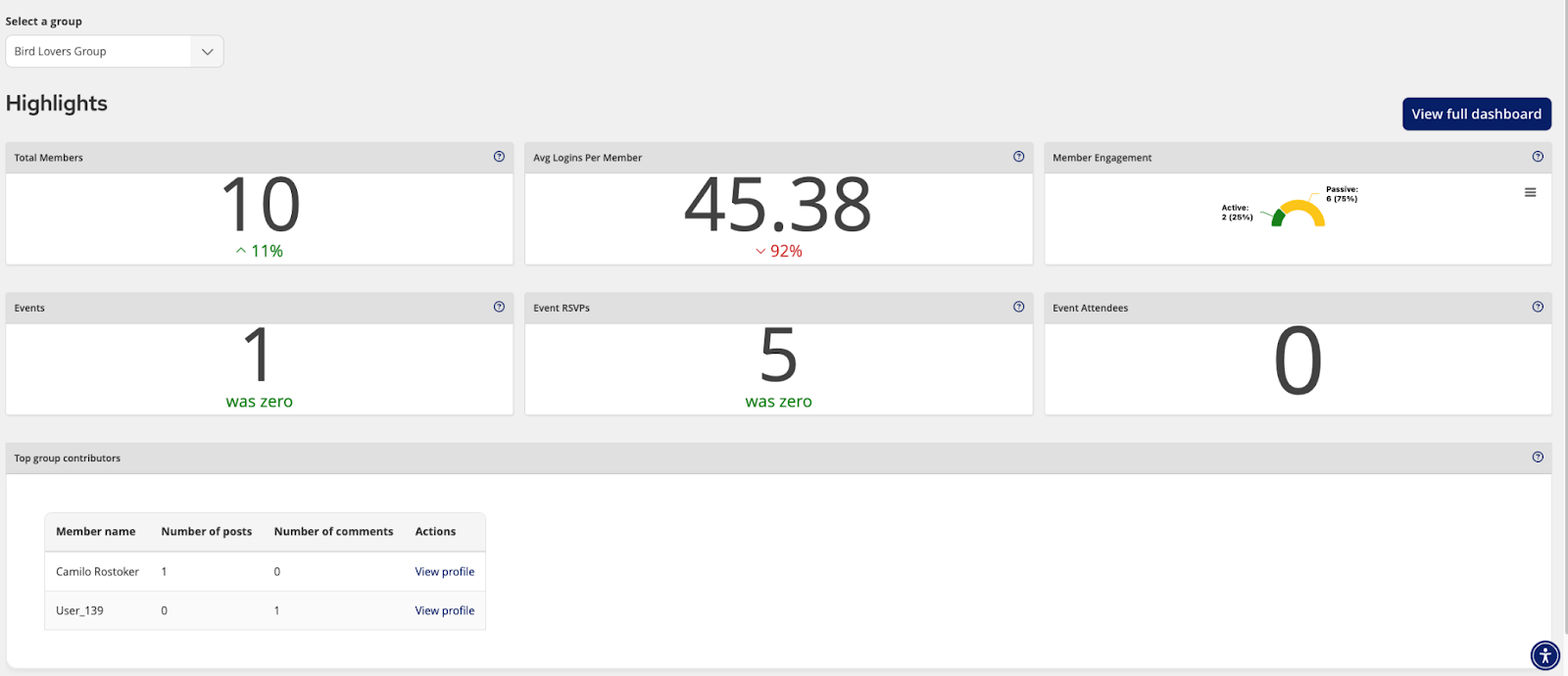Image resolution: width=1568 pixels, height=676 pixels.
Task: View profile of Camilo Rostoker
Action: pos(444,571)
